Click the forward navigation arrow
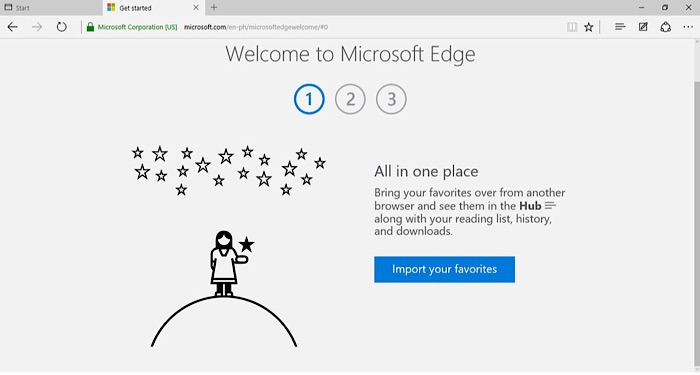 (37, 27)
